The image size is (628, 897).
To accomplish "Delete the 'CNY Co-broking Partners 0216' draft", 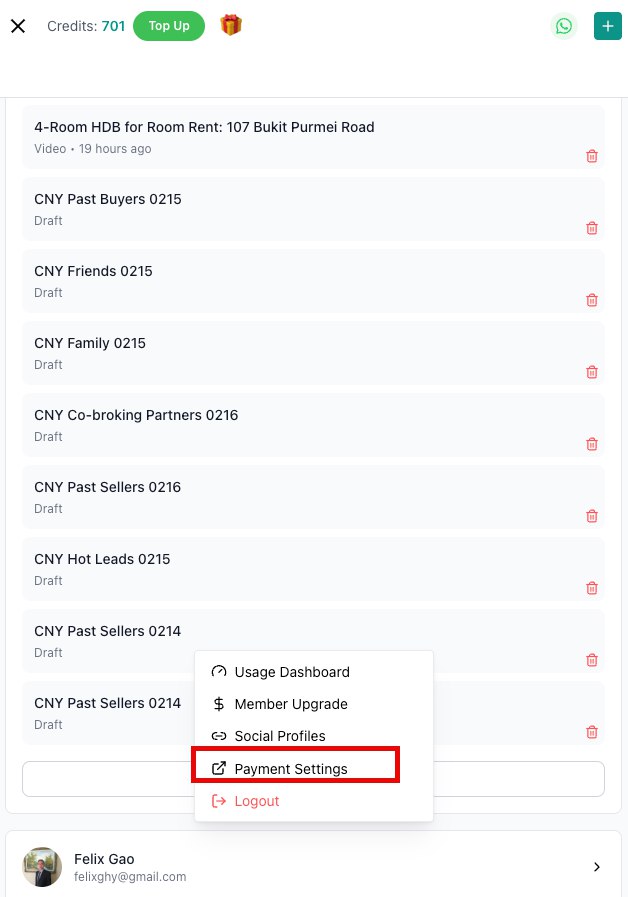I will [x=591, y=444].
